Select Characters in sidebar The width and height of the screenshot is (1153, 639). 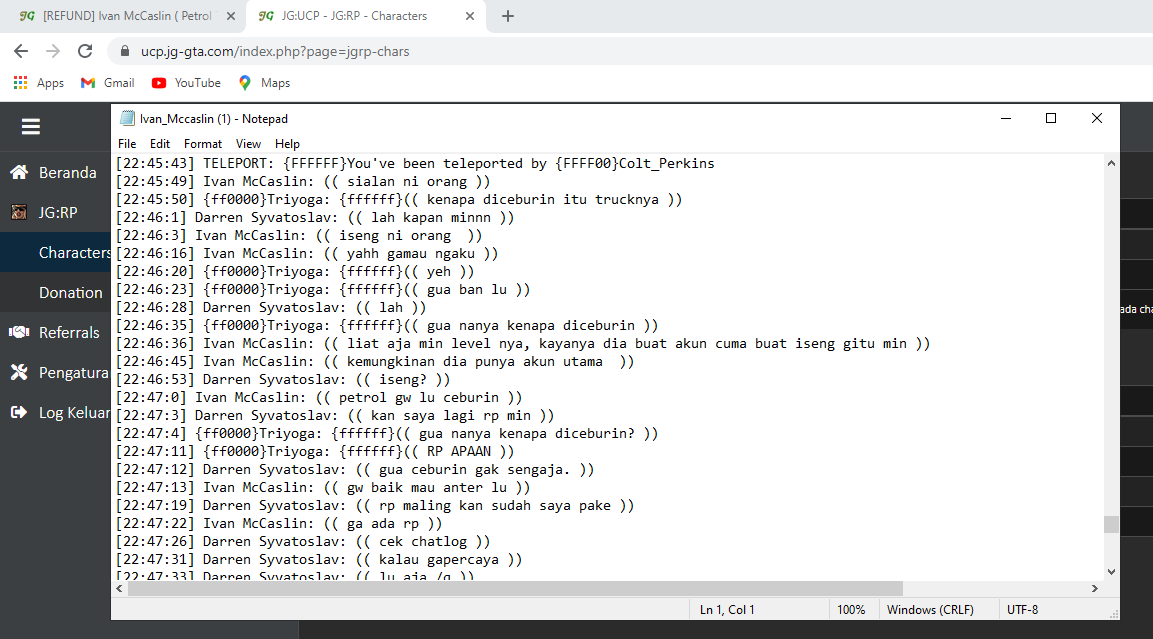pos(75,252)
